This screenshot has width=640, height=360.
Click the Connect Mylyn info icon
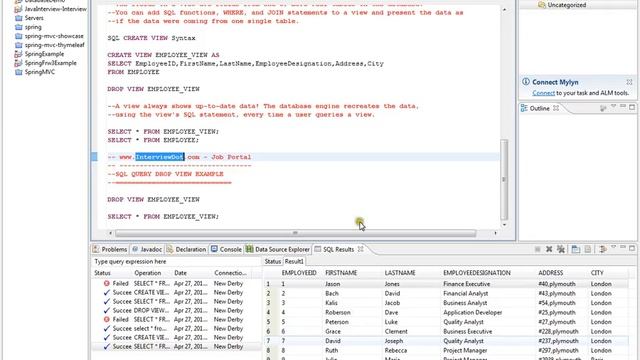(x=526, y=82)
